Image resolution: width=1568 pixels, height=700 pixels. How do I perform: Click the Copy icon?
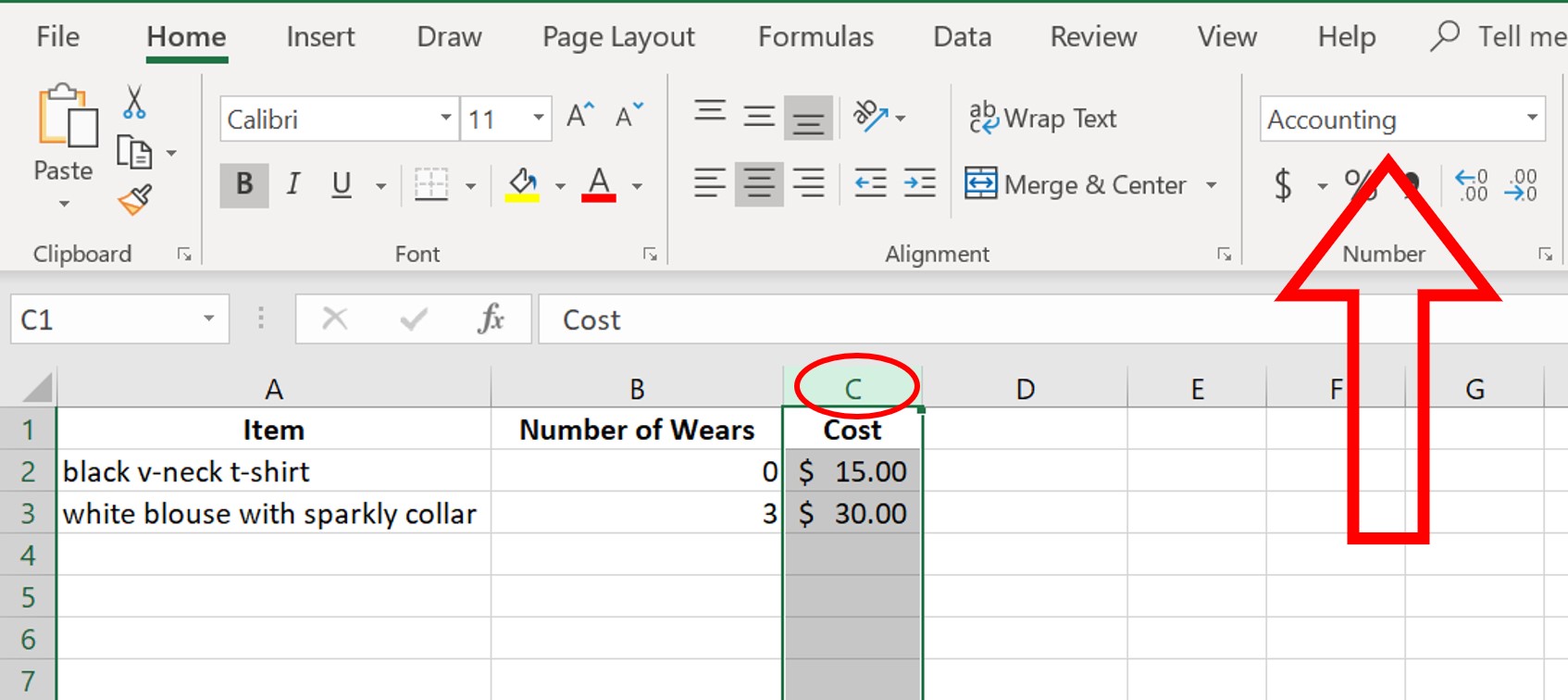[134, 152]
